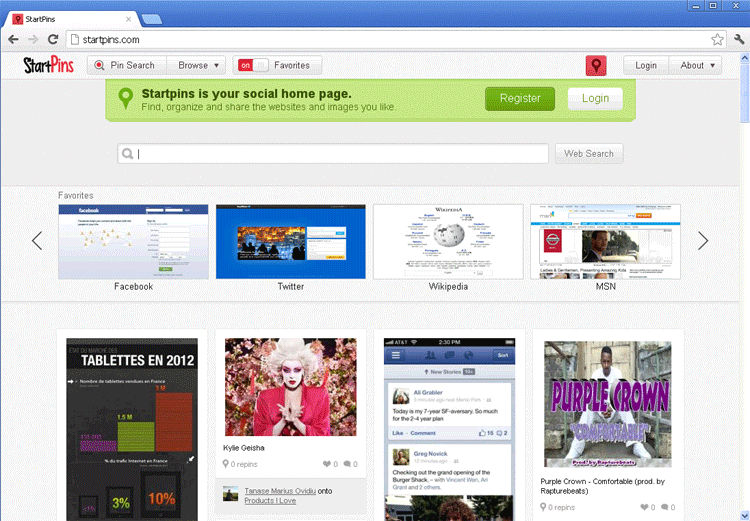Click the browser back arrow

point(13,39)
